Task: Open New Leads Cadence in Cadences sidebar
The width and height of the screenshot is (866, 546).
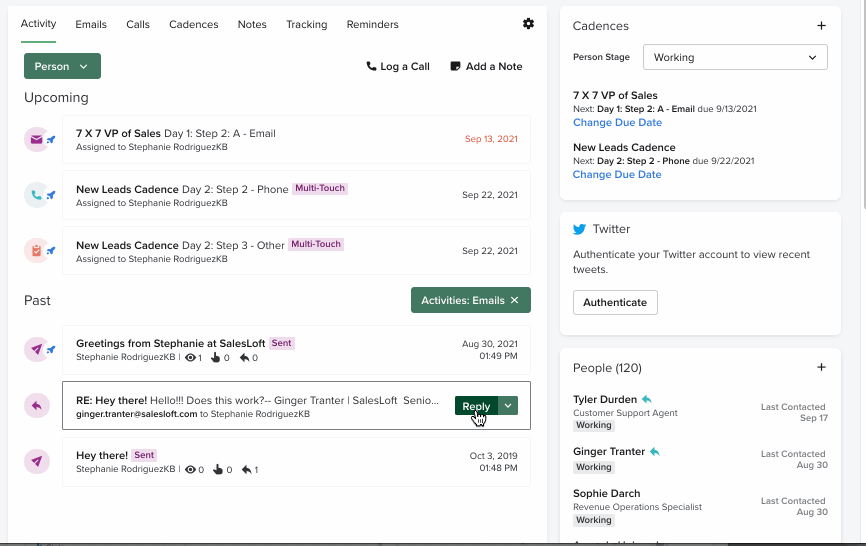Action: [624, 147]
